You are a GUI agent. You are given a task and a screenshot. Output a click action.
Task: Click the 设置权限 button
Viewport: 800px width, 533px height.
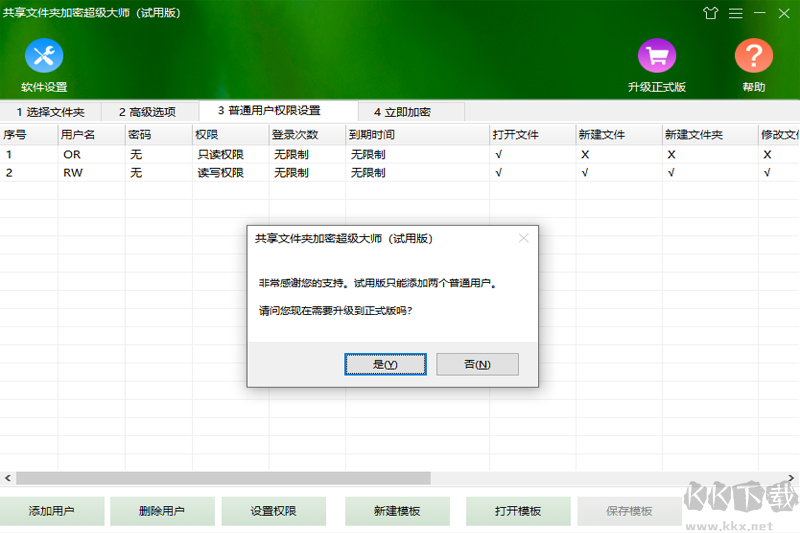tap(273, 511)
